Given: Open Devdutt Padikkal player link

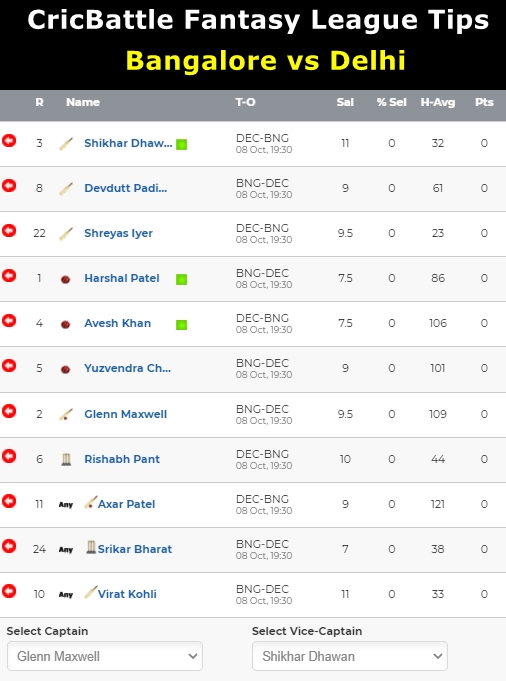Looking at the screenshot, I should click(x=126, y=188).
